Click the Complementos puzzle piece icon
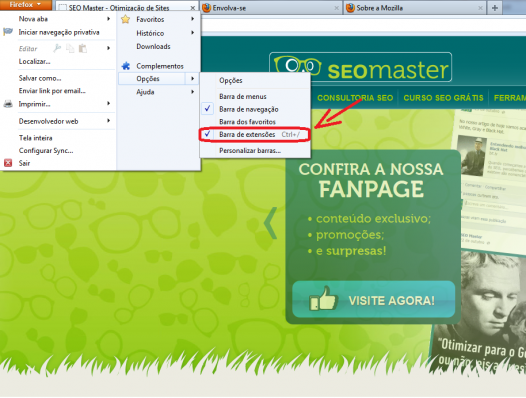This screenshot has width=526, height=398. [126, 66]
